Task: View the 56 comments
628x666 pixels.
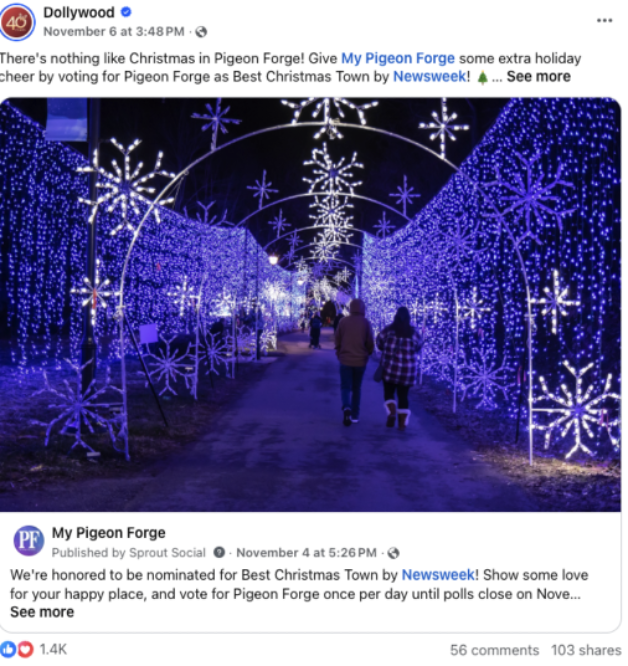Action: click(x=494, y=650)
